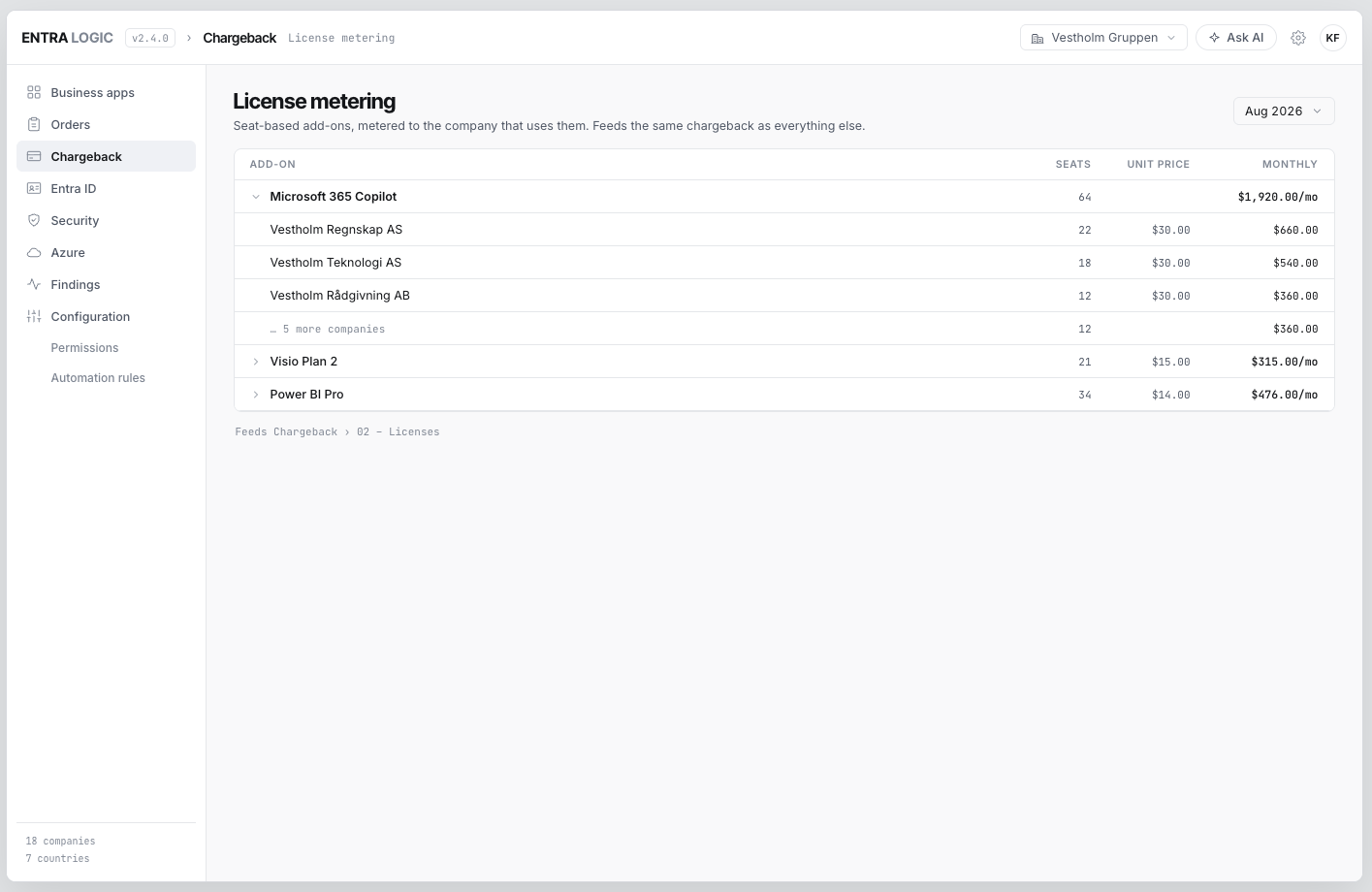Click the Power BI Pro row label
Viewport: 1372px width, 892px height.
[x=306, y=395]
